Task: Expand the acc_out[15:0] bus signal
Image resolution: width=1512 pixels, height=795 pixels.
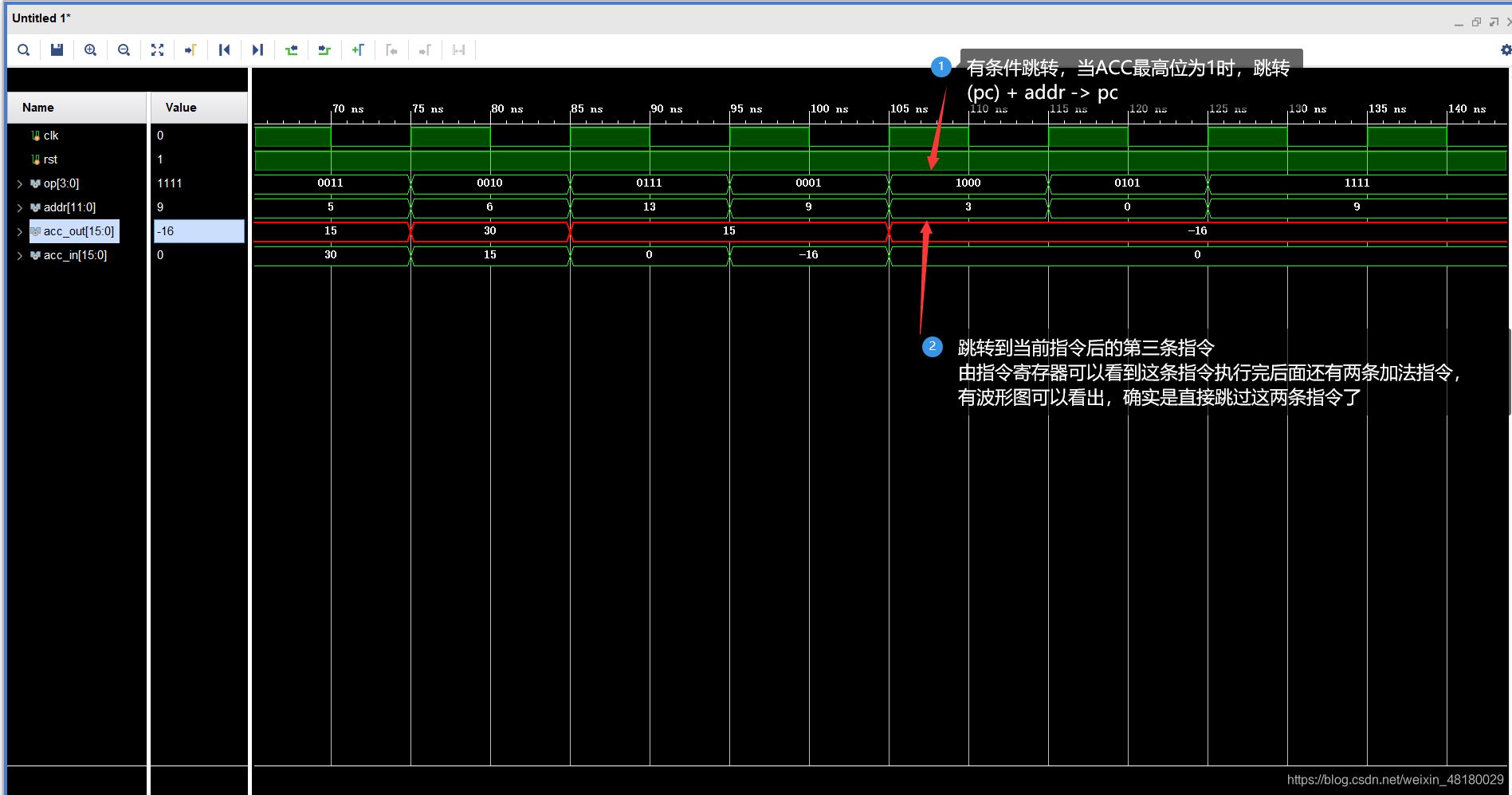Action: pos(20,231)
